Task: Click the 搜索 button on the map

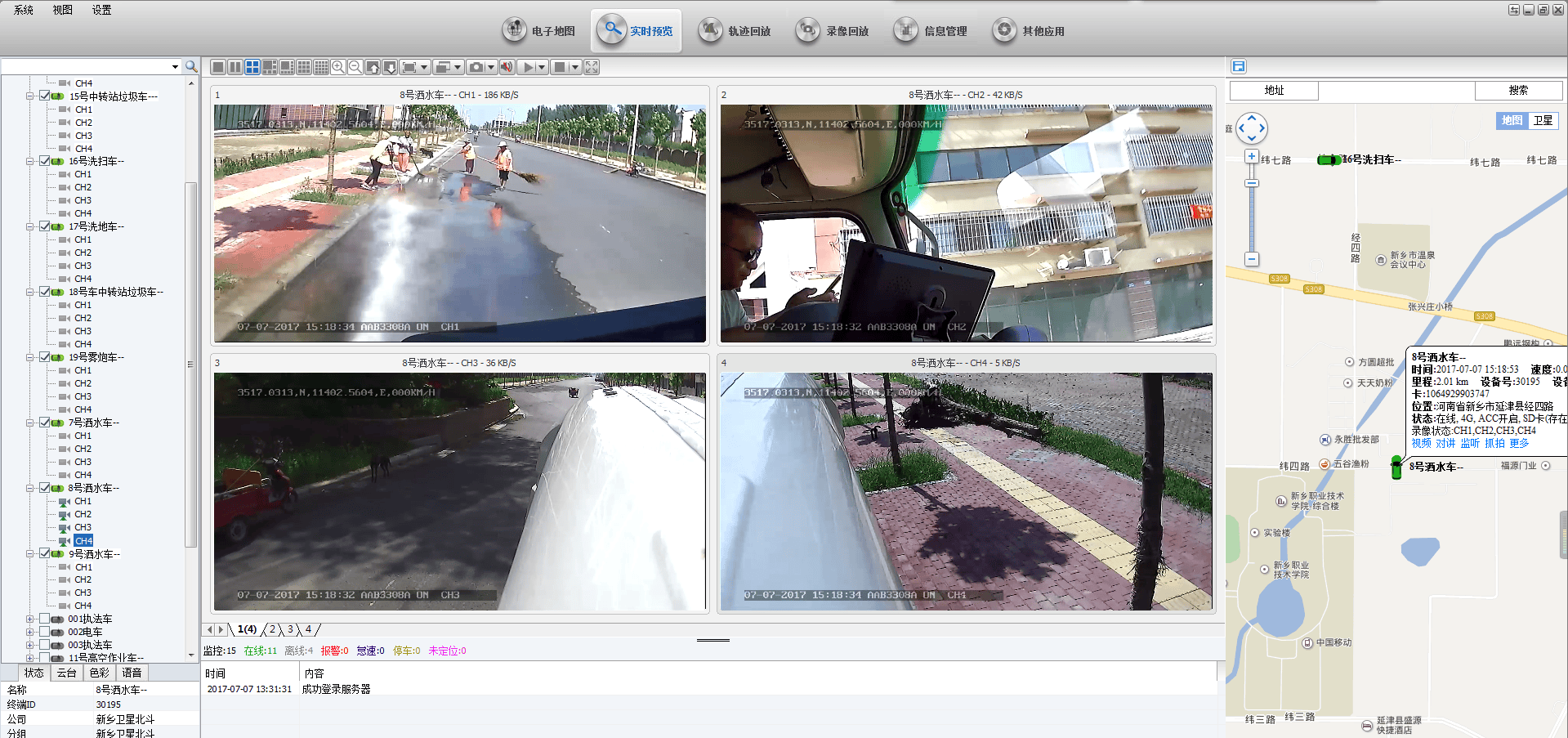Action: [1518, 91]
